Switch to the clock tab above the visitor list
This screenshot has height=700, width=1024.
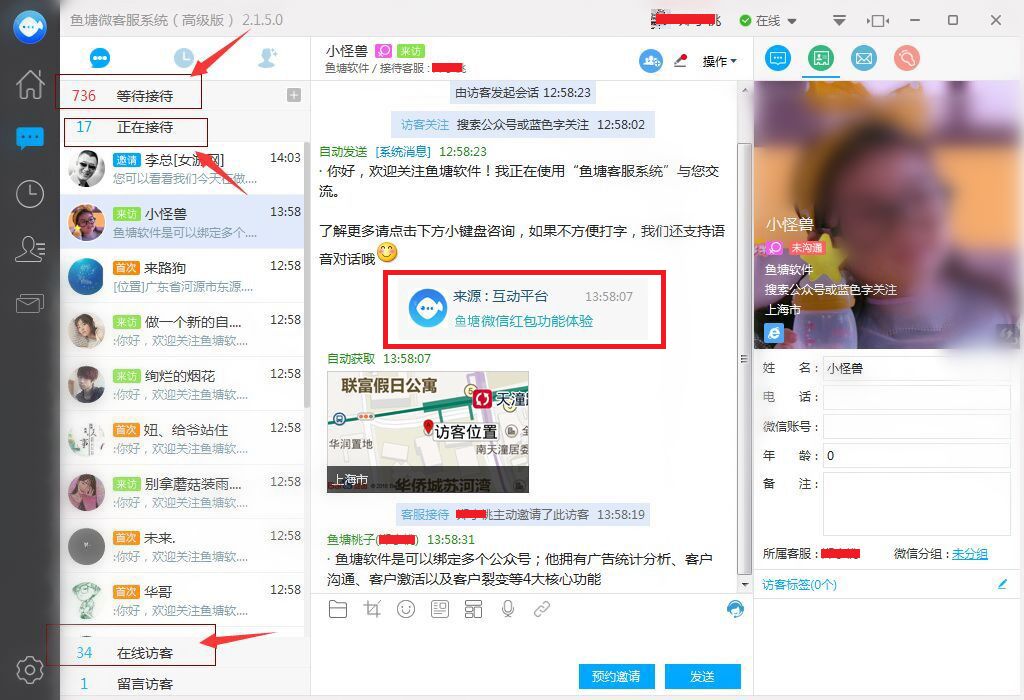tap(184, 58)
